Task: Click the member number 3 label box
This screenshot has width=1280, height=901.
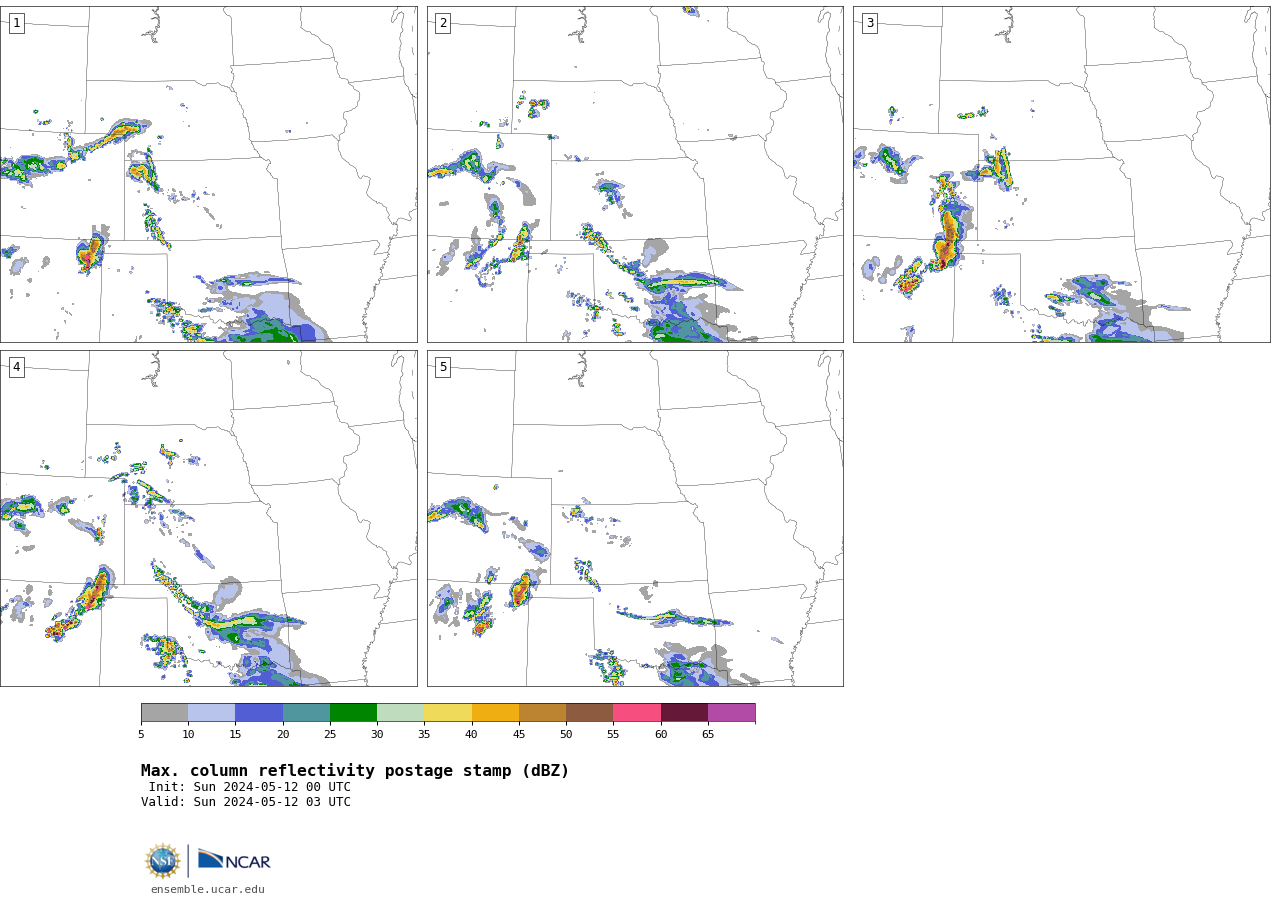Action: tap(869, 23)
